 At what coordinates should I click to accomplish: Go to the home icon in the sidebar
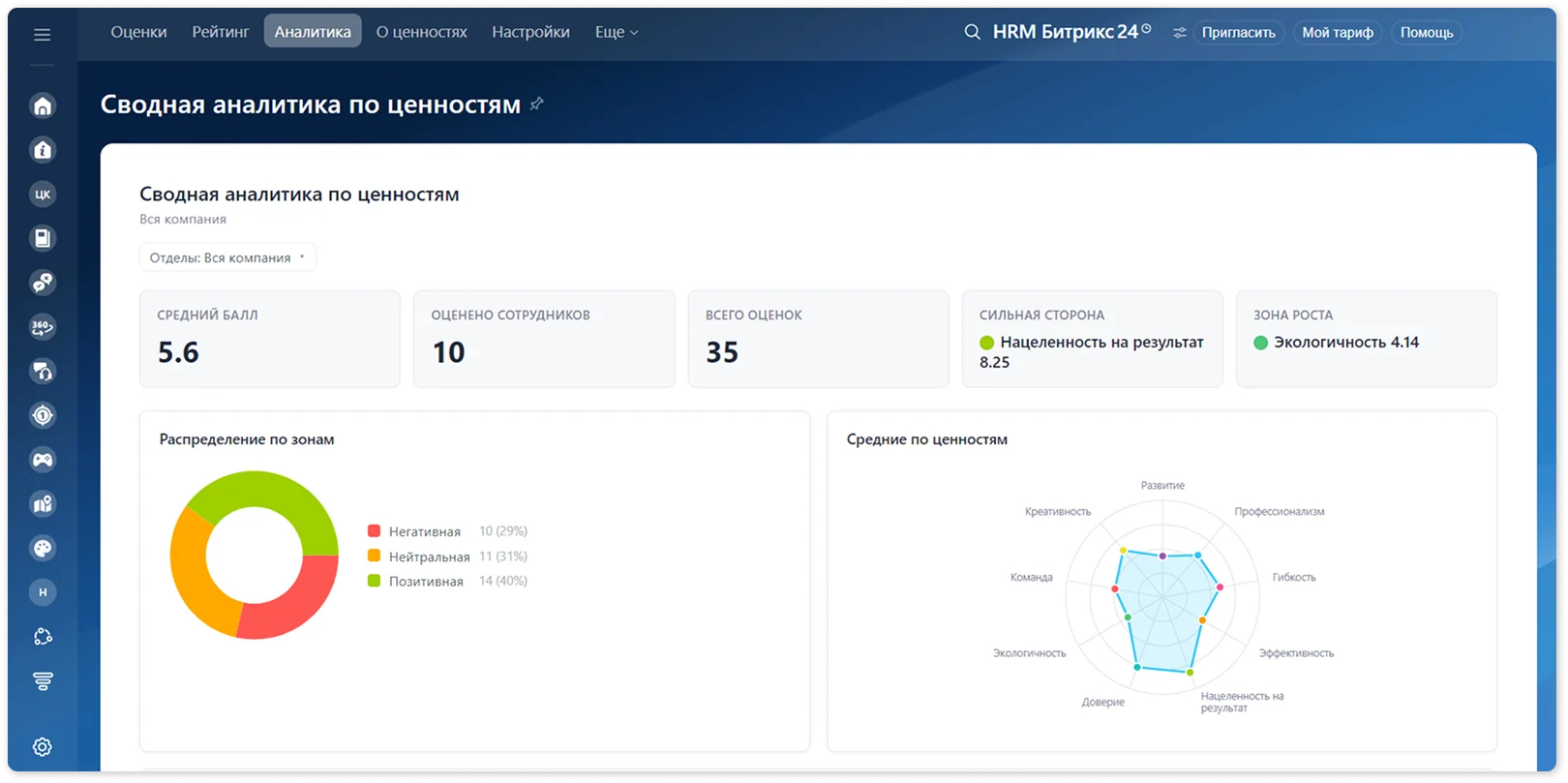[x=43, y=105]
